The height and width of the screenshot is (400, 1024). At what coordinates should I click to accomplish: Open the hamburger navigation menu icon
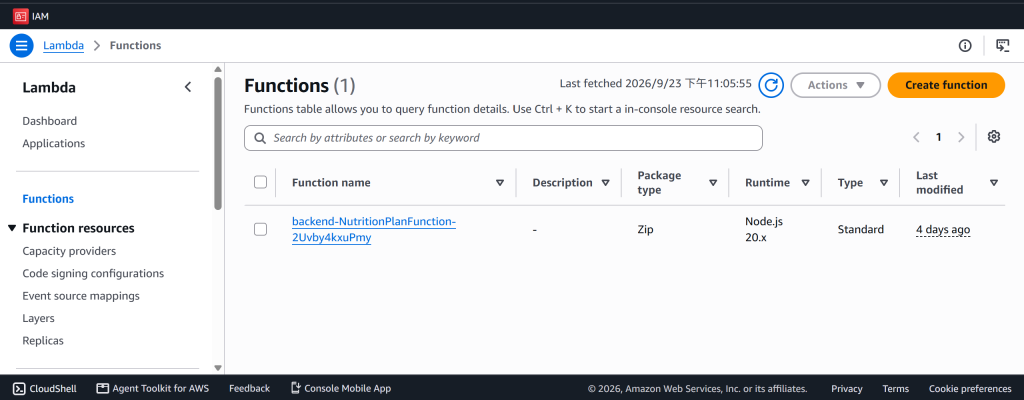(x=21, y=46)
